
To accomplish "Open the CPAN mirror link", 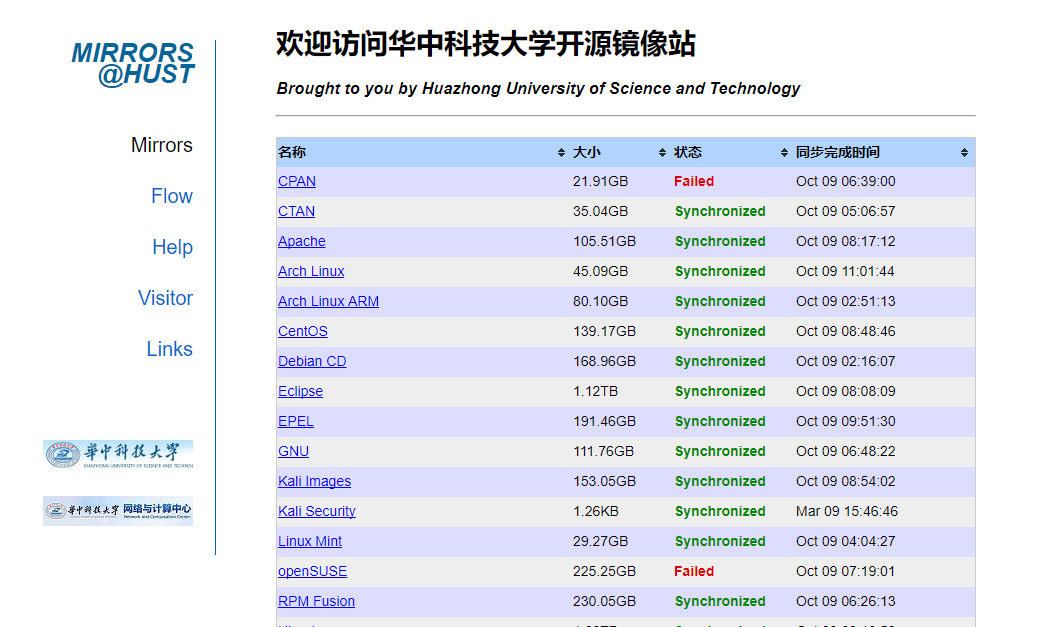I will point(296,181).
